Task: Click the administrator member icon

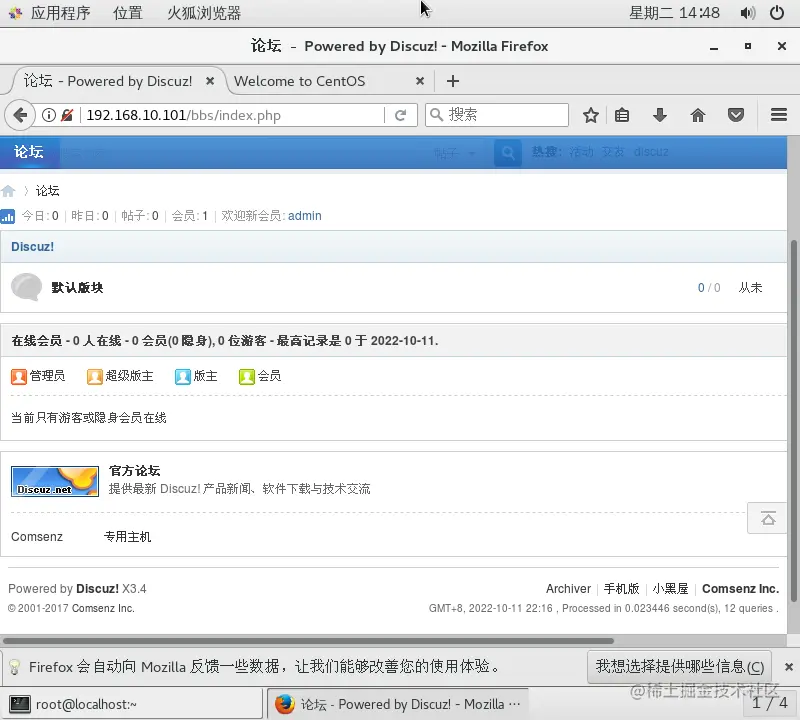Action: click(19, 377)
